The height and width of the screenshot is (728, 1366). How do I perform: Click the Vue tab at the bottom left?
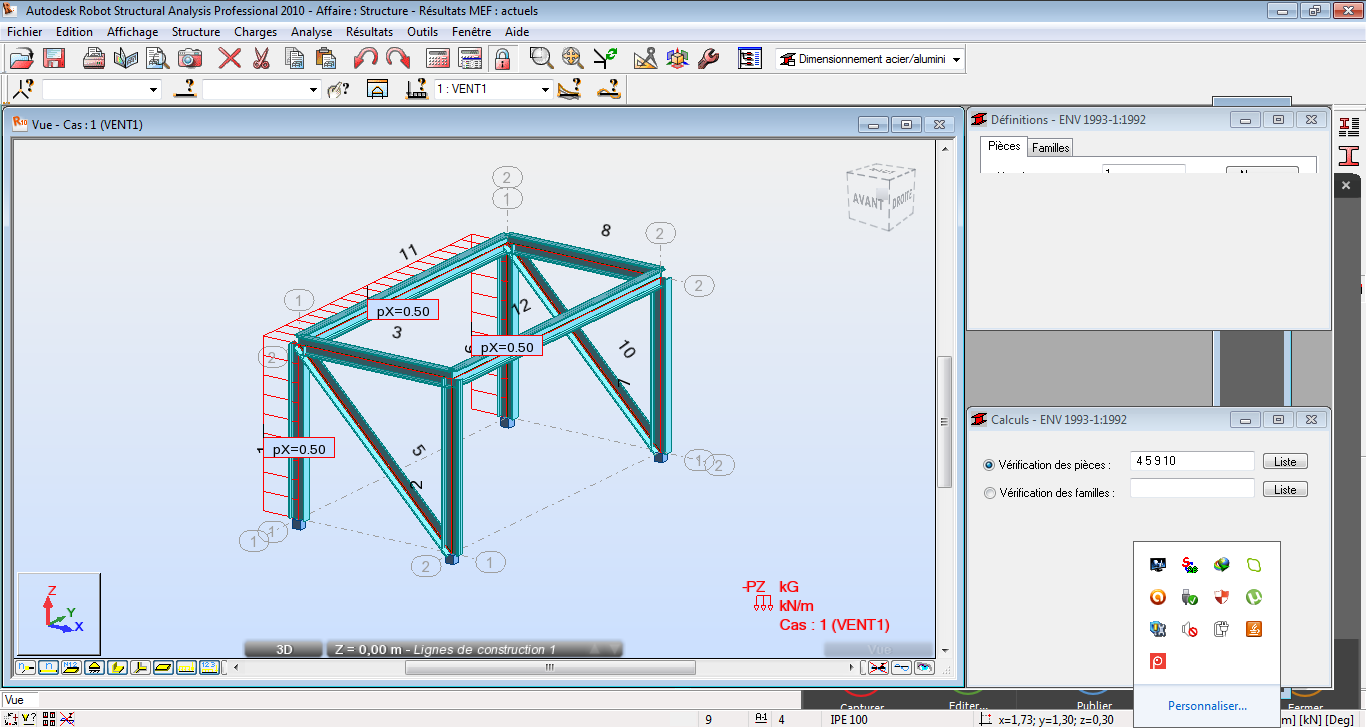point(20,700)
